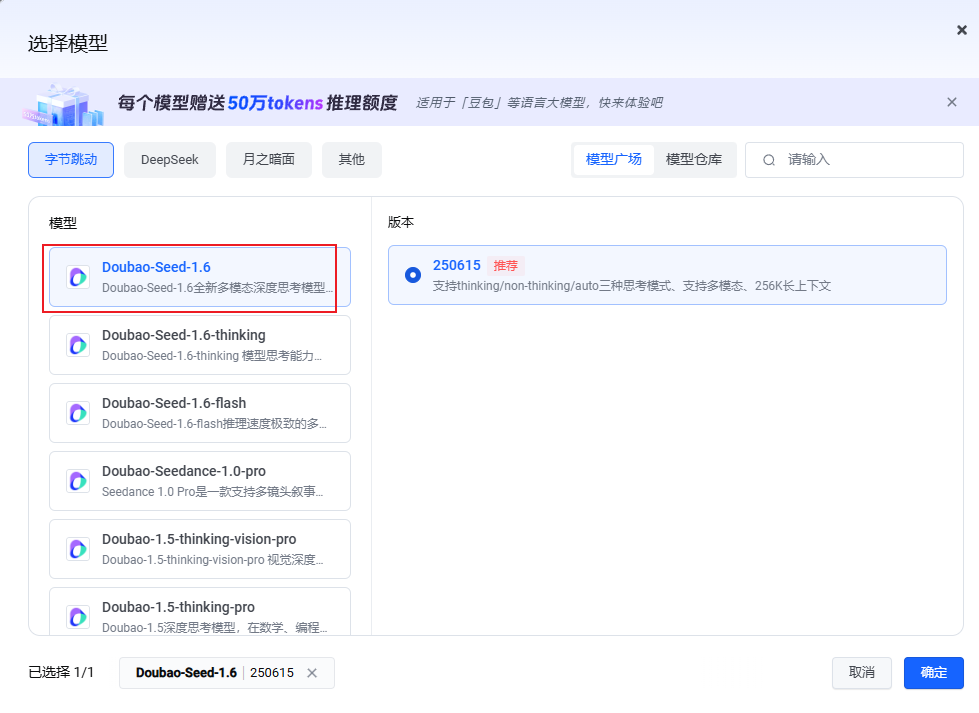The width and height of the screenshot is (979, 713).
Task: Close the 选择模型 dialog
Action: point(962,30)
